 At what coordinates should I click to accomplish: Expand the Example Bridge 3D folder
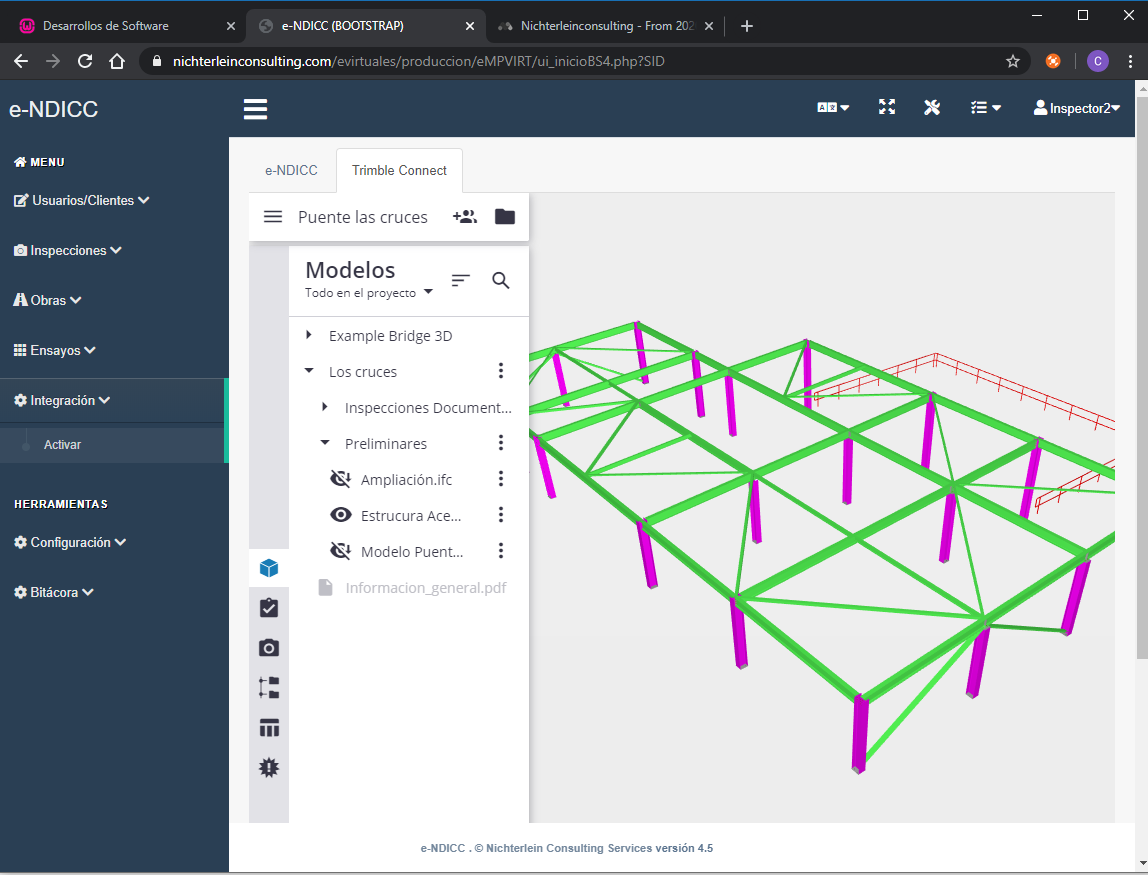point(309,336)
